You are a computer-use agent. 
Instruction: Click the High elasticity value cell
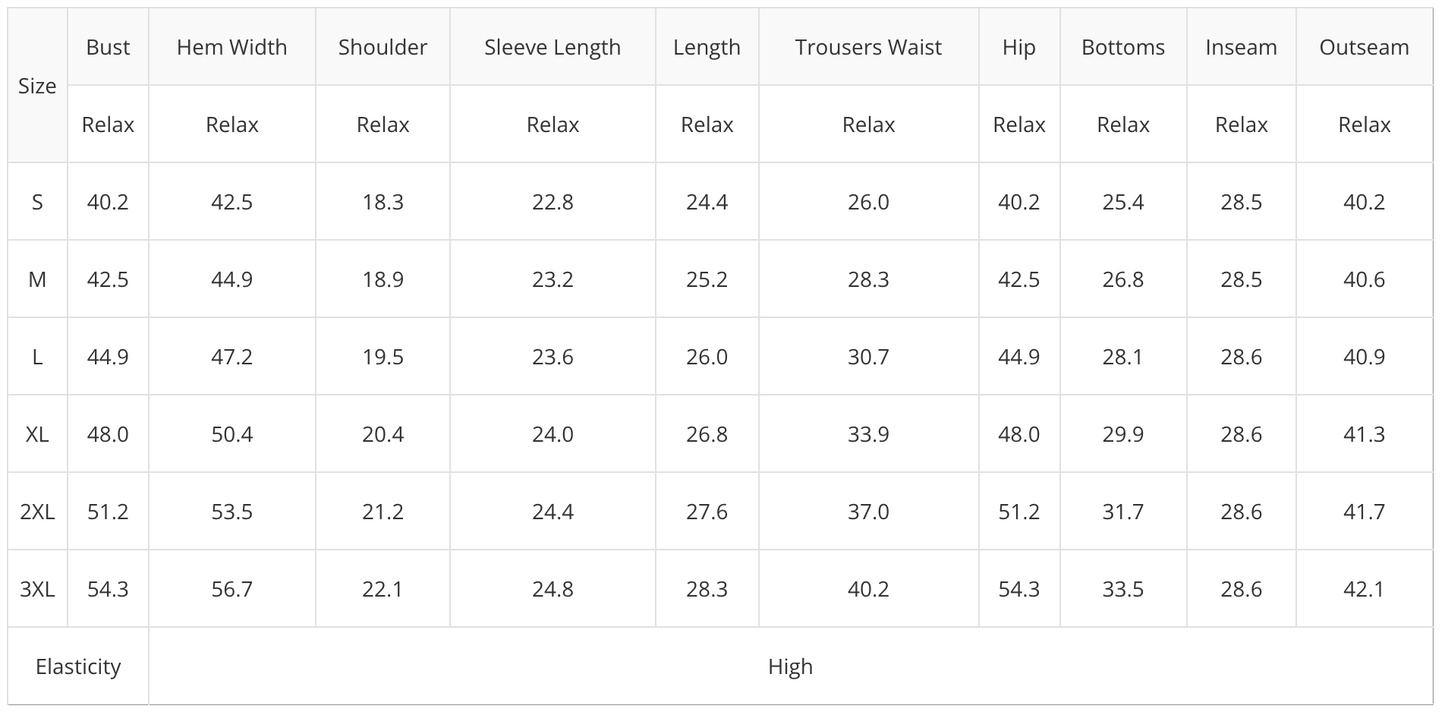(x=790, y=667)
